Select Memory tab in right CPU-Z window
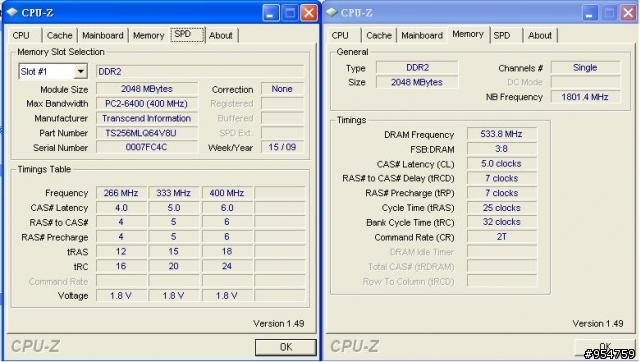640x362 pixels. point(468,34)
